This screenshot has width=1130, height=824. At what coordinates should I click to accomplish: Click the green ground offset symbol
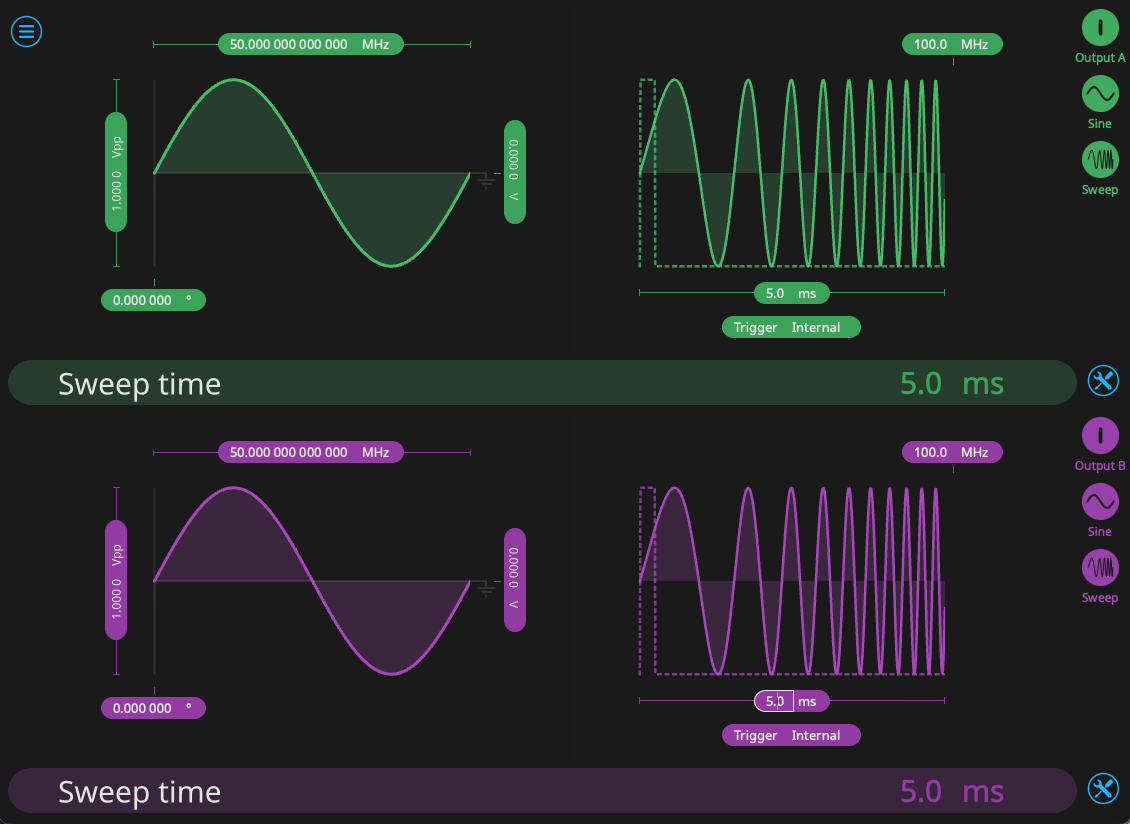(x=486, y=180)
